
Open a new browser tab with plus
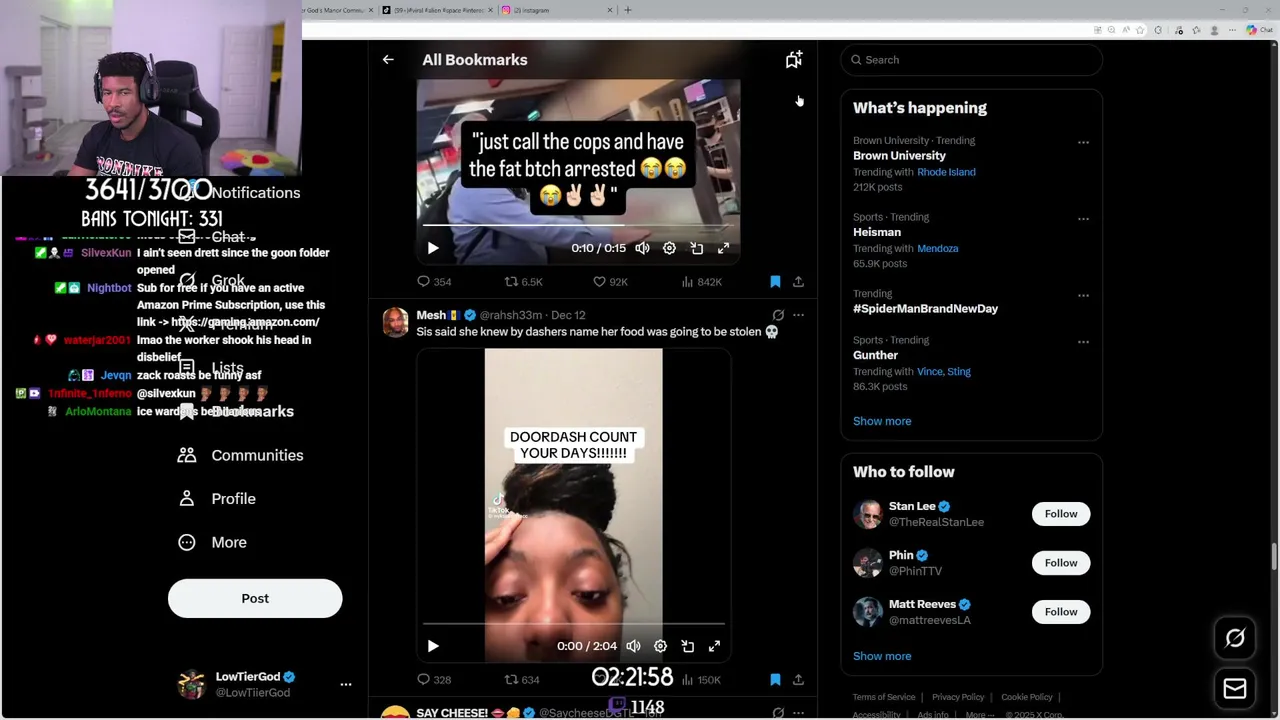(628, 10)
